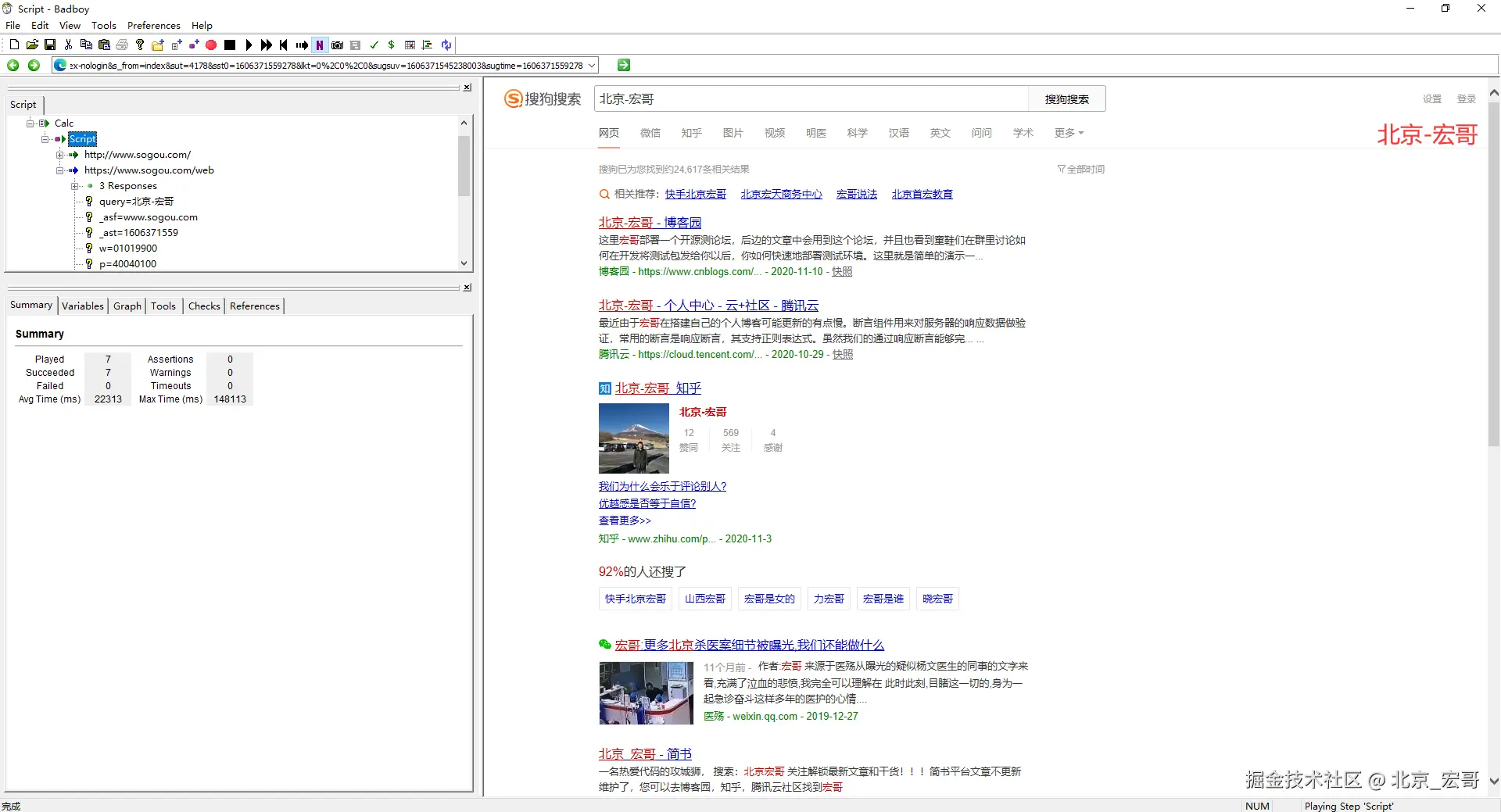Switch to the References tab
Screen dimensions: 1501x812
point(255,306)
